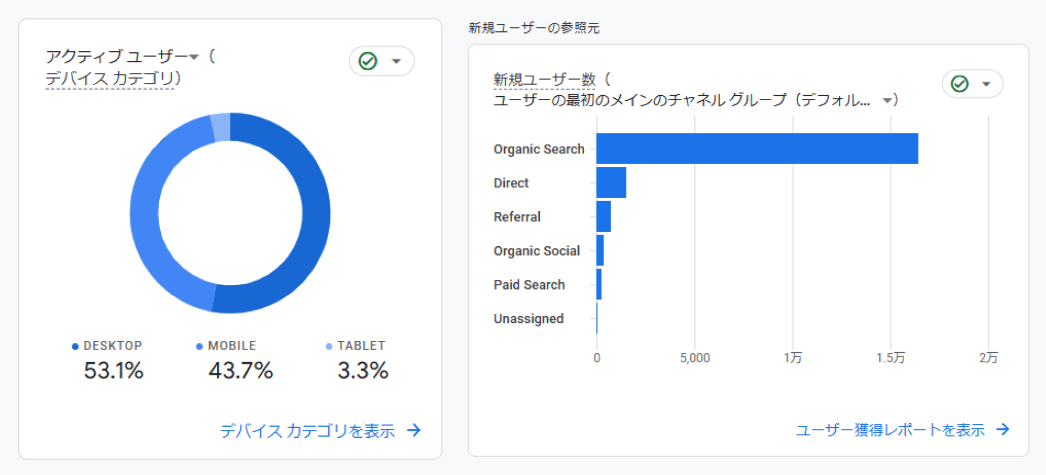Open the 新規ユーザー数 metric selector
The height and width of the screenshot is (475, 1046).
point(544,79)
